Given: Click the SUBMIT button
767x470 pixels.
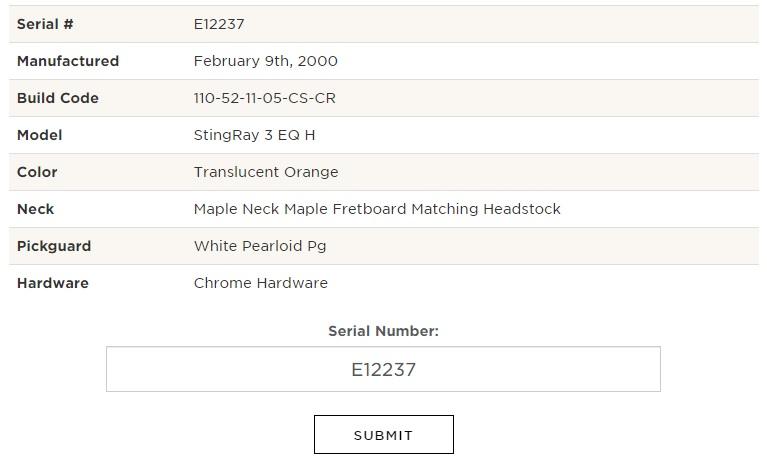Looking at the screenshot, I should (x=384, y=434).
